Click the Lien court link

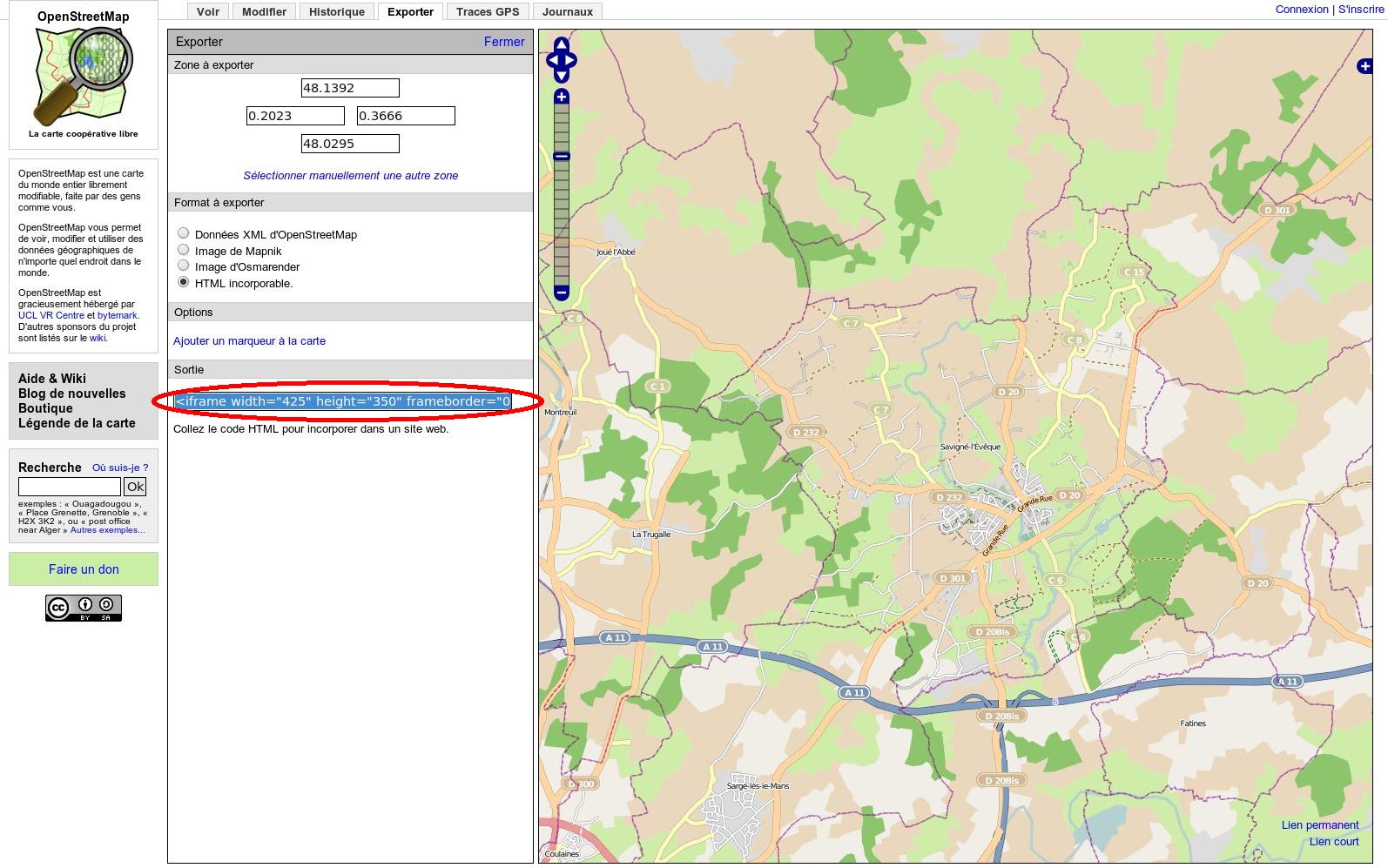click(x=1334, y=842)
